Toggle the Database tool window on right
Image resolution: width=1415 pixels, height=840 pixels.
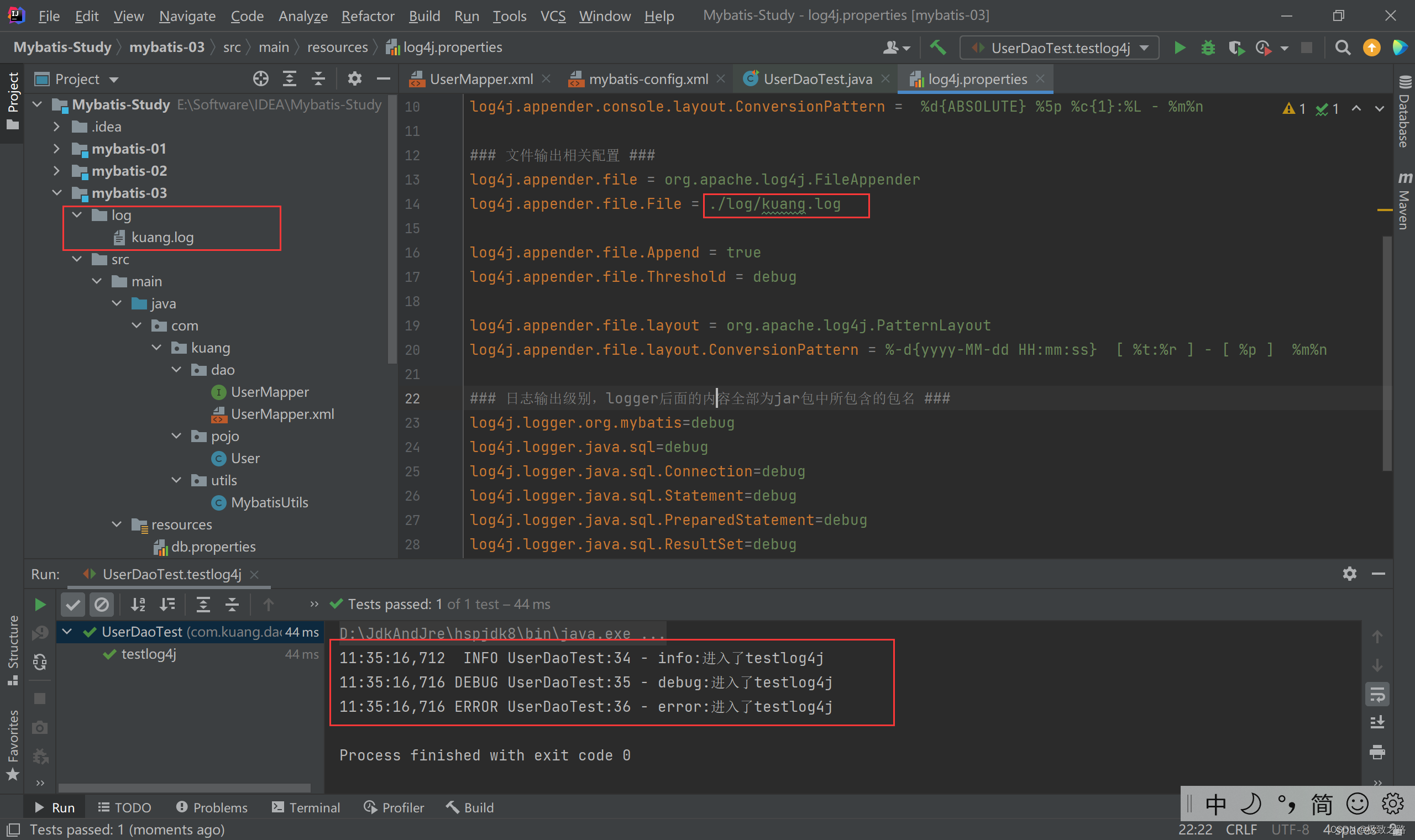click(1404, 111)
